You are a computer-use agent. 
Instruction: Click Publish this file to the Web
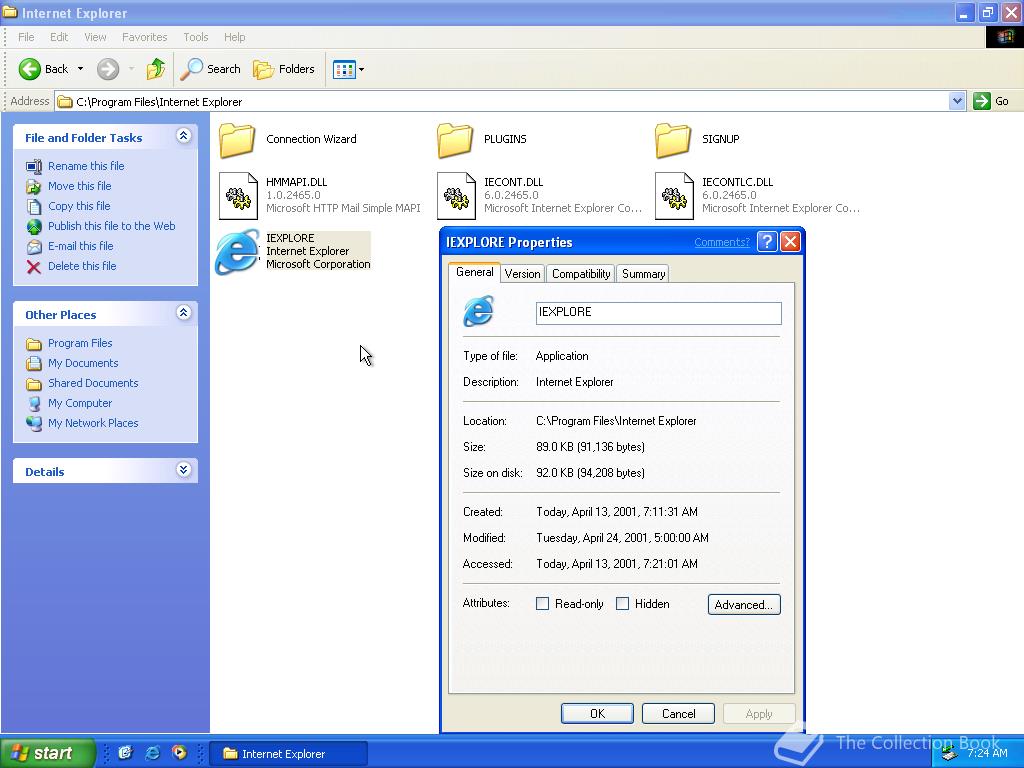111,226
